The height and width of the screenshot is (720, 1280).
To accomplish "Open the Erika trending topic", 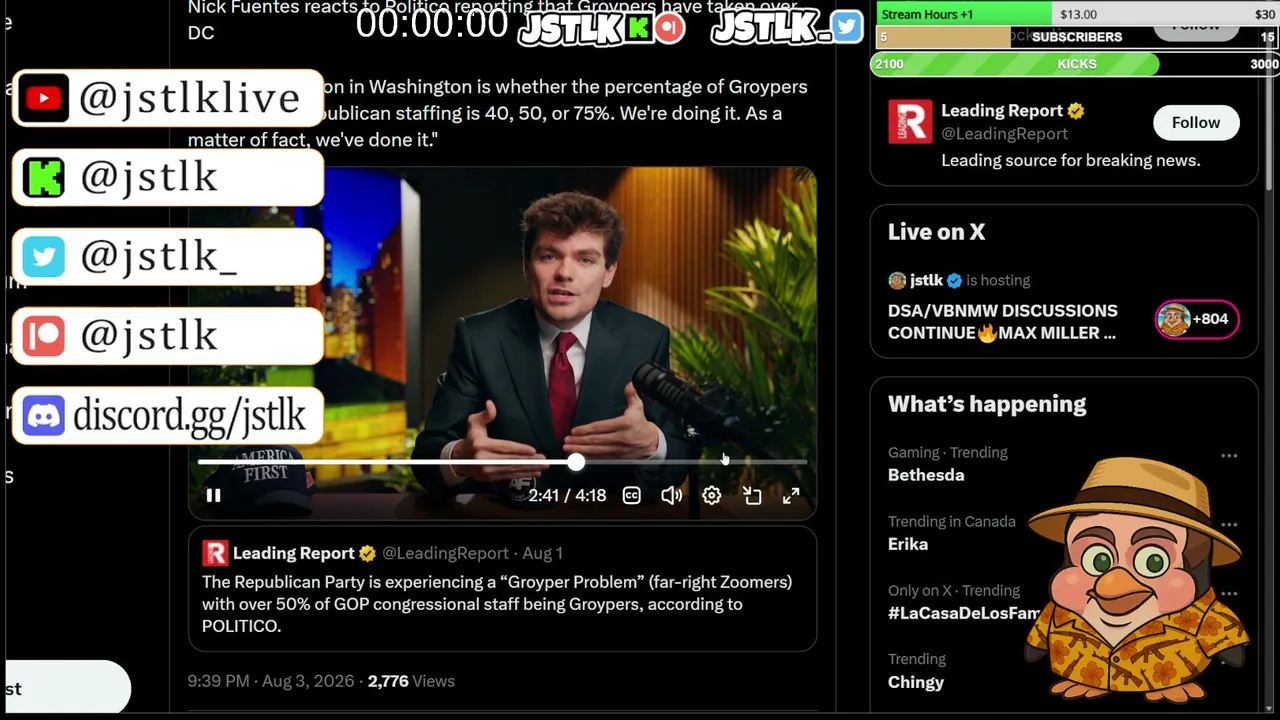I will pos(908,544).
